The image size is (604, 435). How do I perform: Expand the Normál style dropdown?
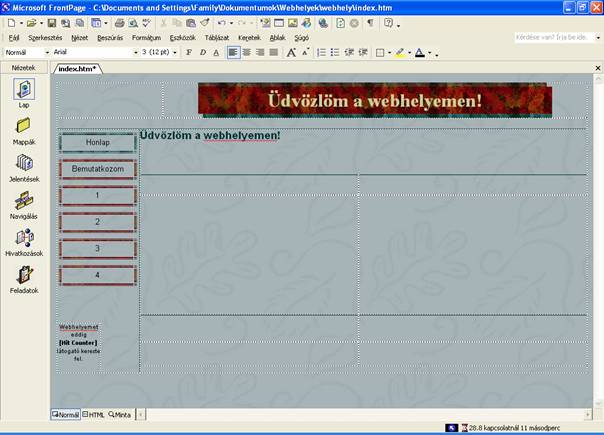point(46,52)
